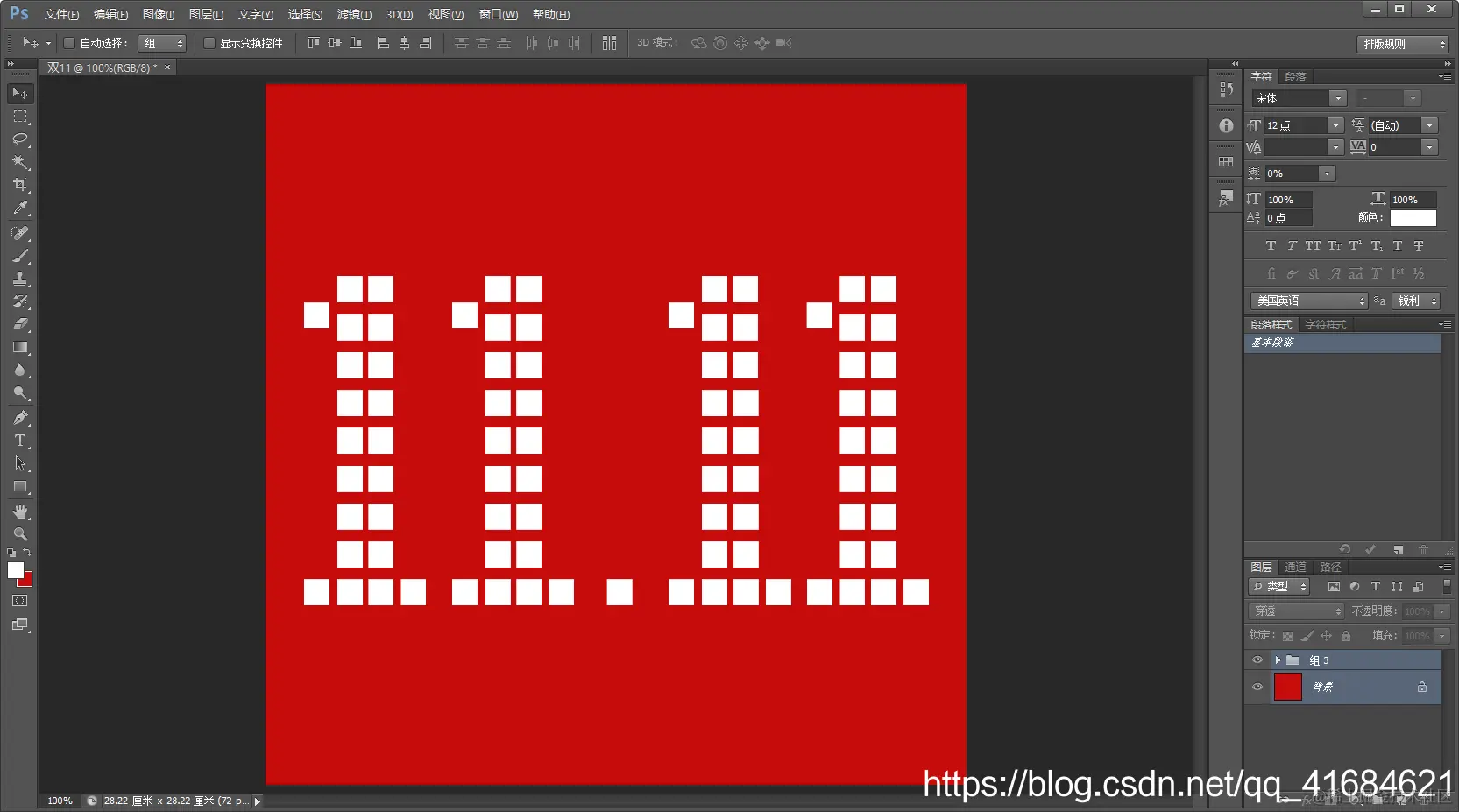1459x812 pixels.
Task: Toggle Underline in Character panel
Action: 1398,246
